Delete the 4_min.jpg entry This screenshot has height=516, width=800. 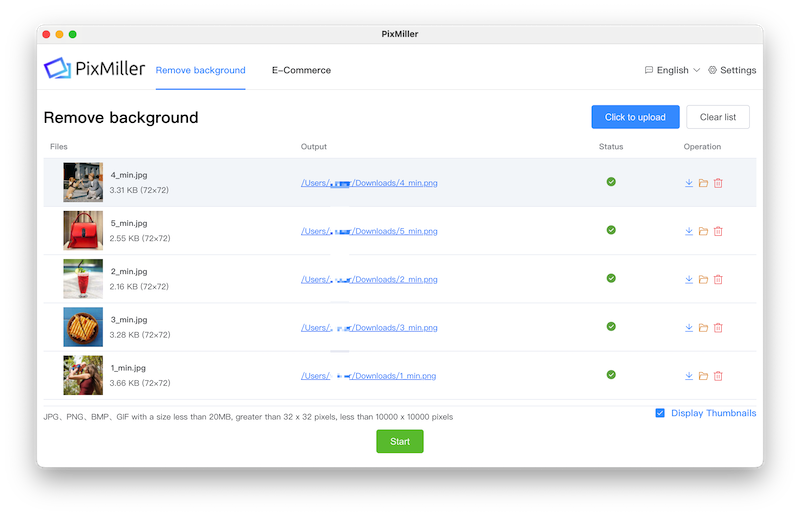click(718, 183)
